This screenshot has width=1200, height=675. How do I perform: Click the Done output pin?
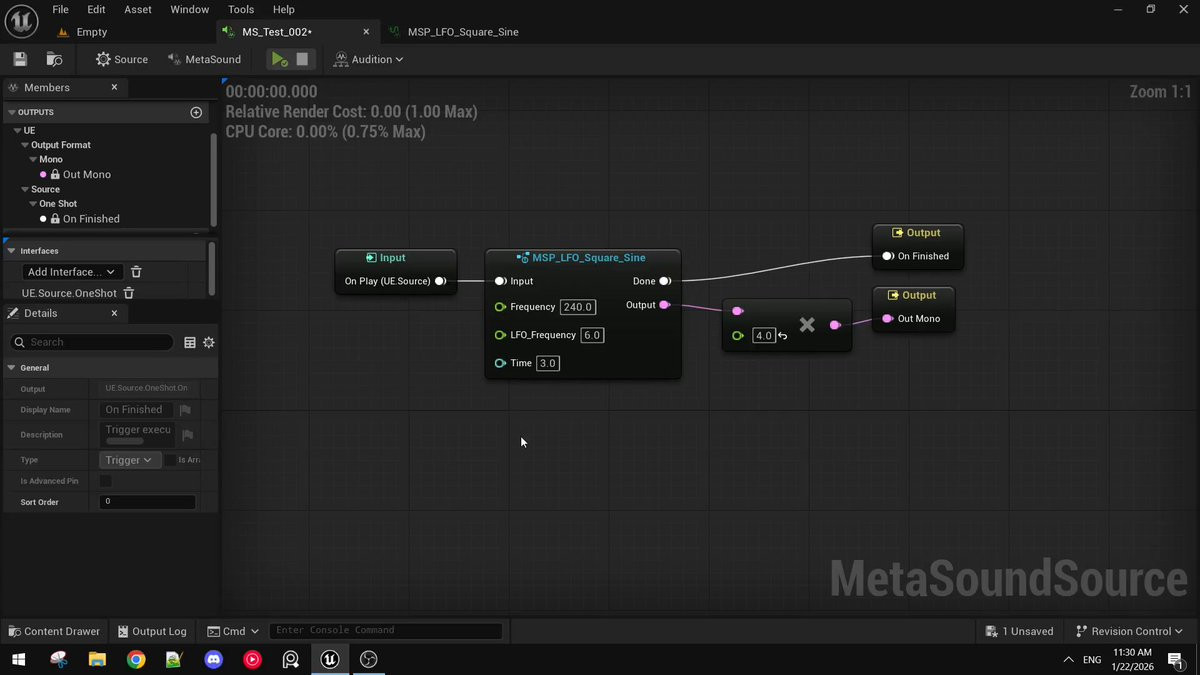(x=665, y=281)
